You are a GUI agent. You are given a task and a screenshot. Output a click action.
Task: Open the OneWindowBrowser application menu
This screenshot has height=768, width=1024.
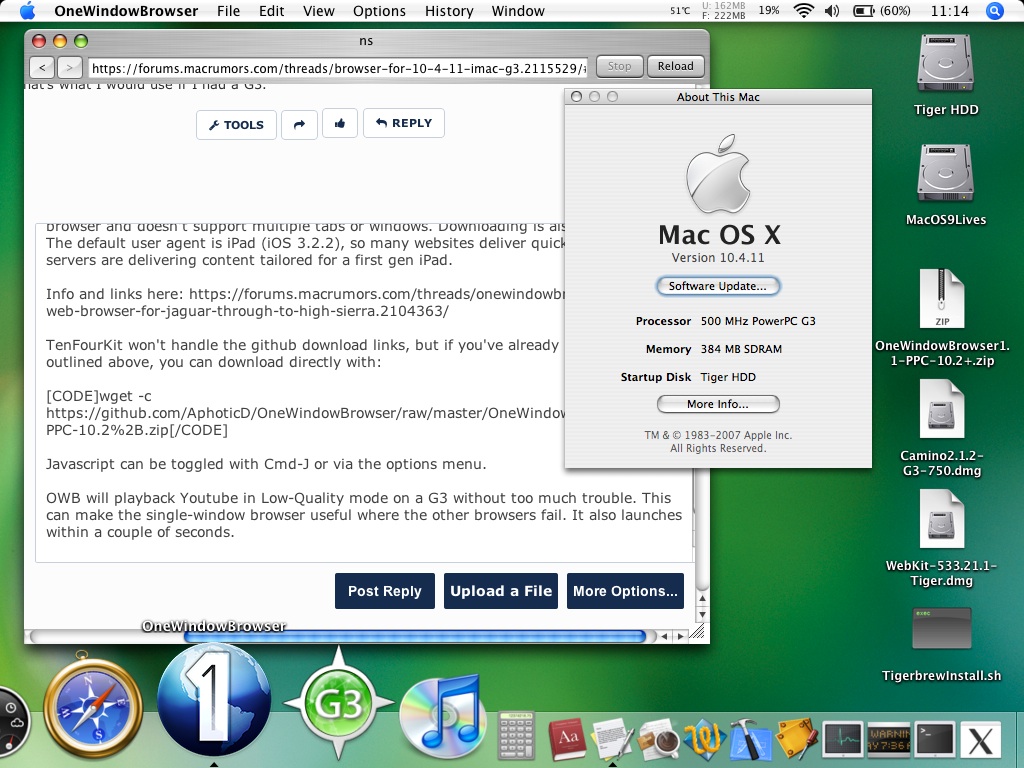[x=126, y=11]
